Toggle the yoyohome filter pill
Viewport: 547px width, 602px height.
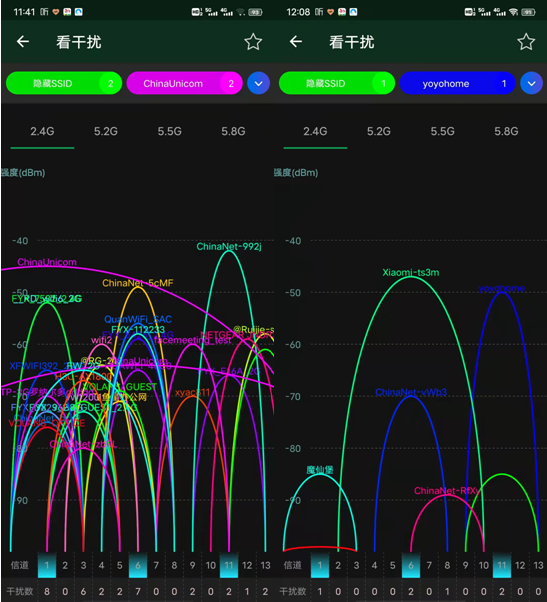tap(458, 83)
